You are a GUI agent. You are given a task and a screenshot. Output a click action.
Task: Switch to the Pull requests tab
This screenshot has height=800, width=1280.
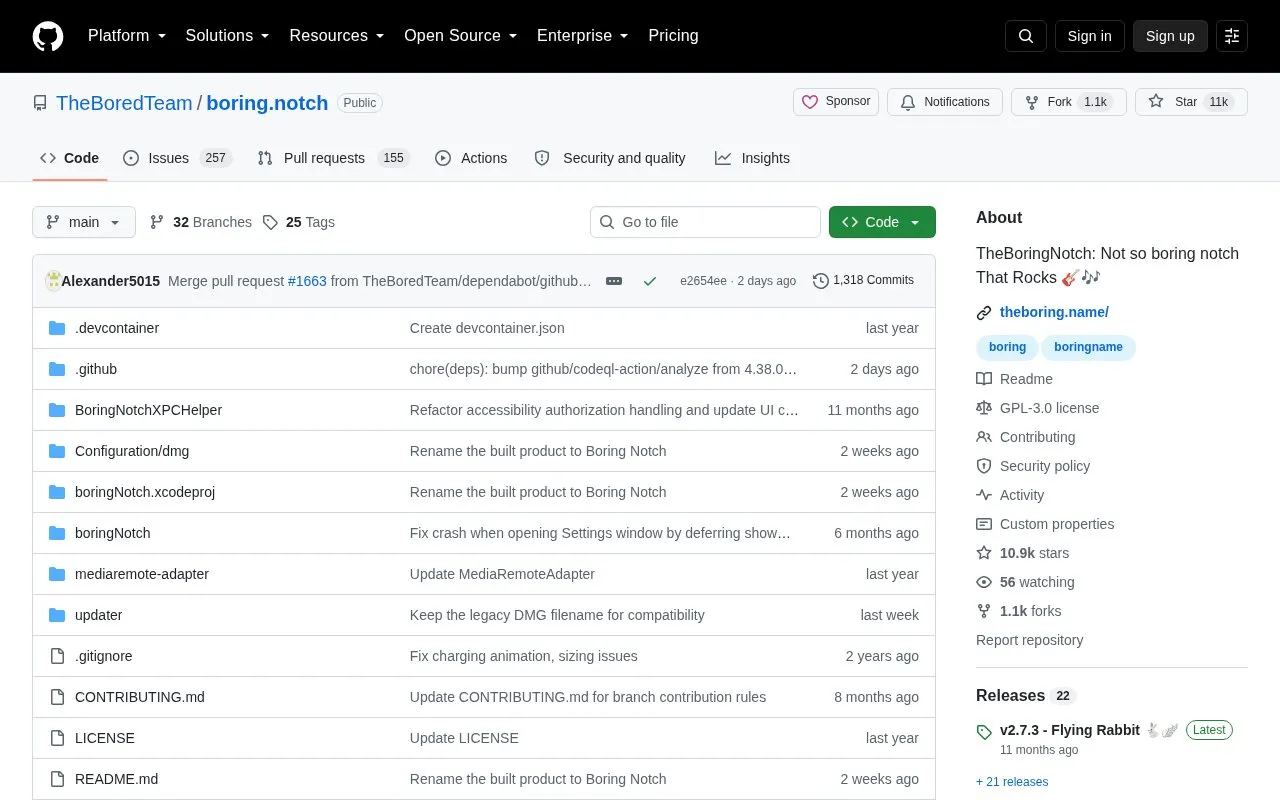(x=333, y=158)
